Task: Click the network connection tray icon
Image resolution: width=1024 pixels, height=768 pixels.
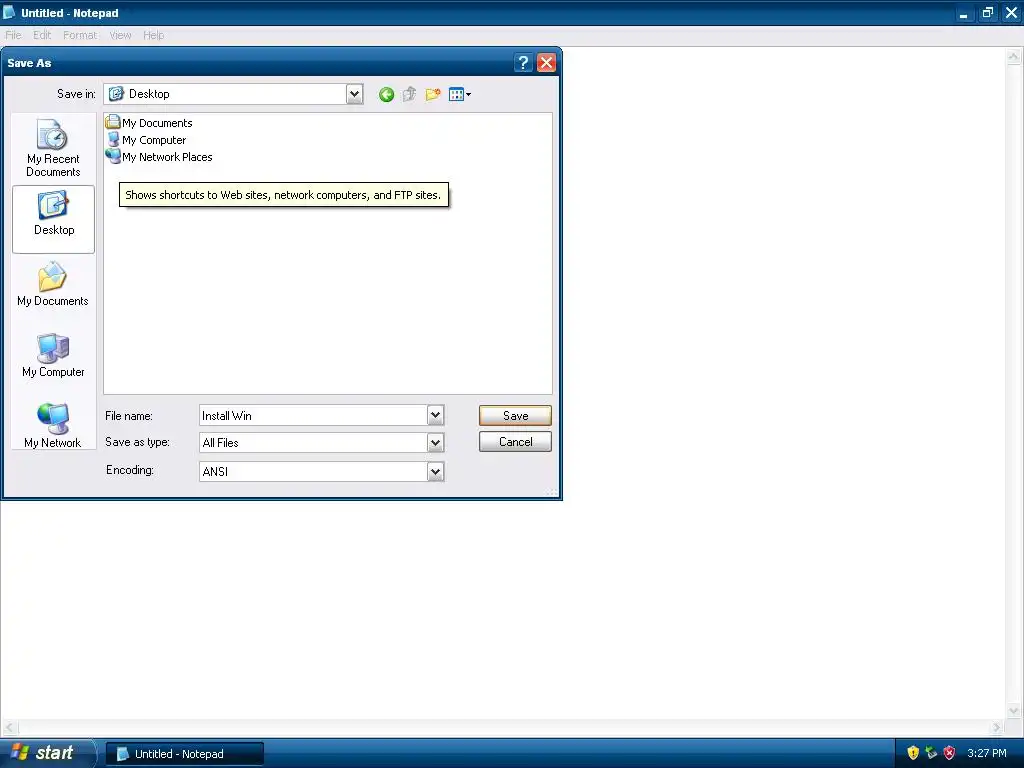Action: [931, 753]
